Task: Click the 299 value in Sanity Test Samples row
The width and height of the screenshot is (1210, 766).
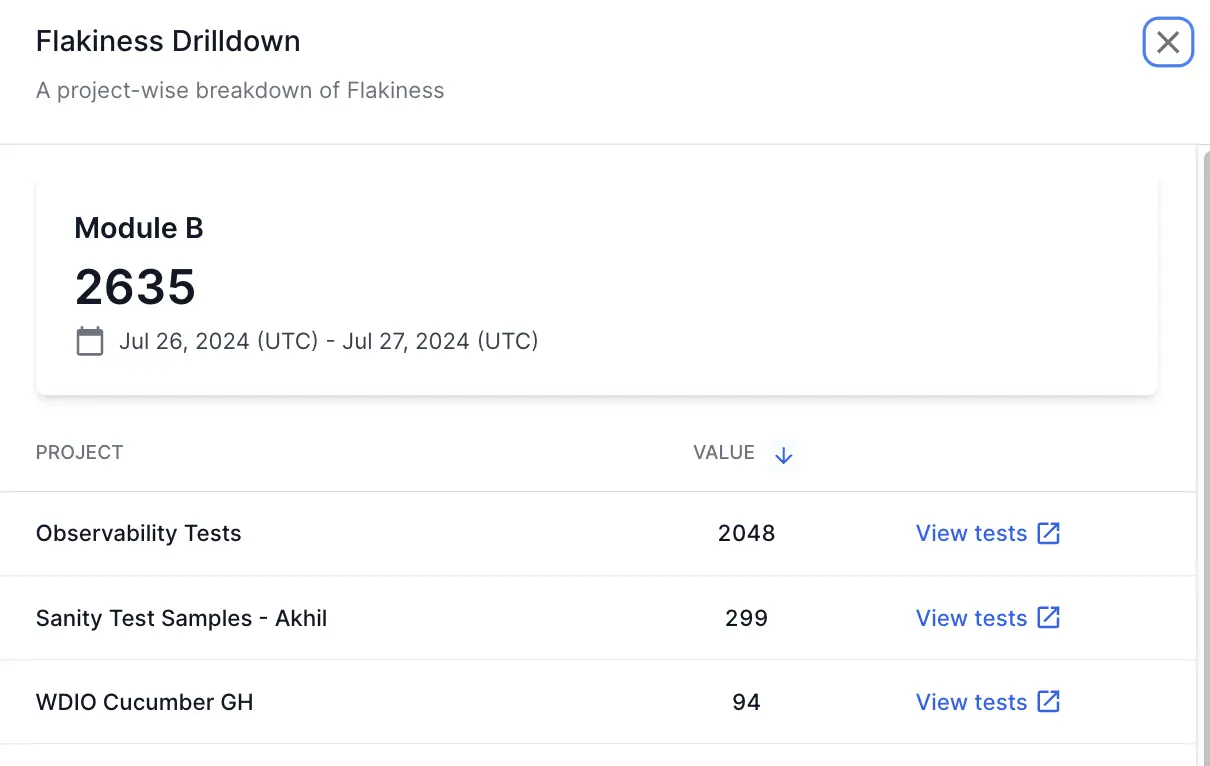Action: [746, 618]
